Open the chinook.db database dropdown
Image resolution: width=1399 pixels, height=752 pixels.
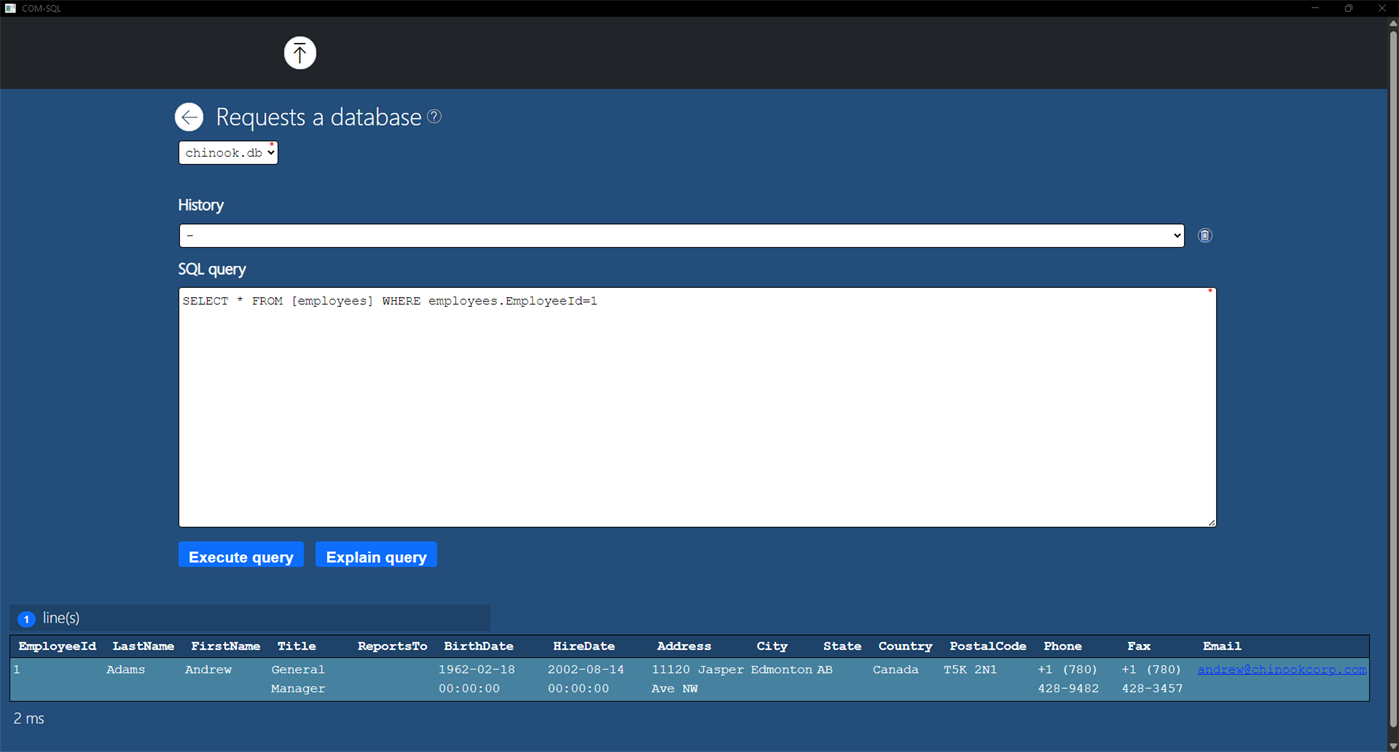[228, 153]
